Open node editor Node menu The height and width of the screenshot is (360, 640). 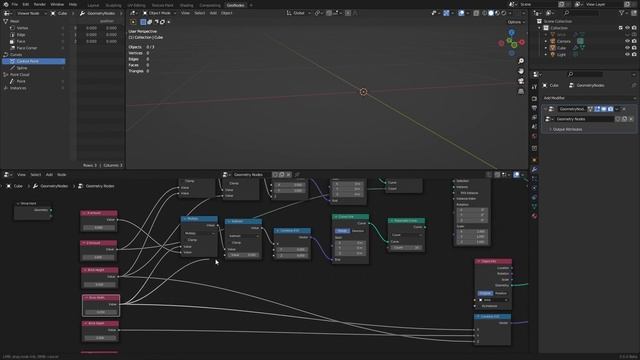tap(62, 175)
